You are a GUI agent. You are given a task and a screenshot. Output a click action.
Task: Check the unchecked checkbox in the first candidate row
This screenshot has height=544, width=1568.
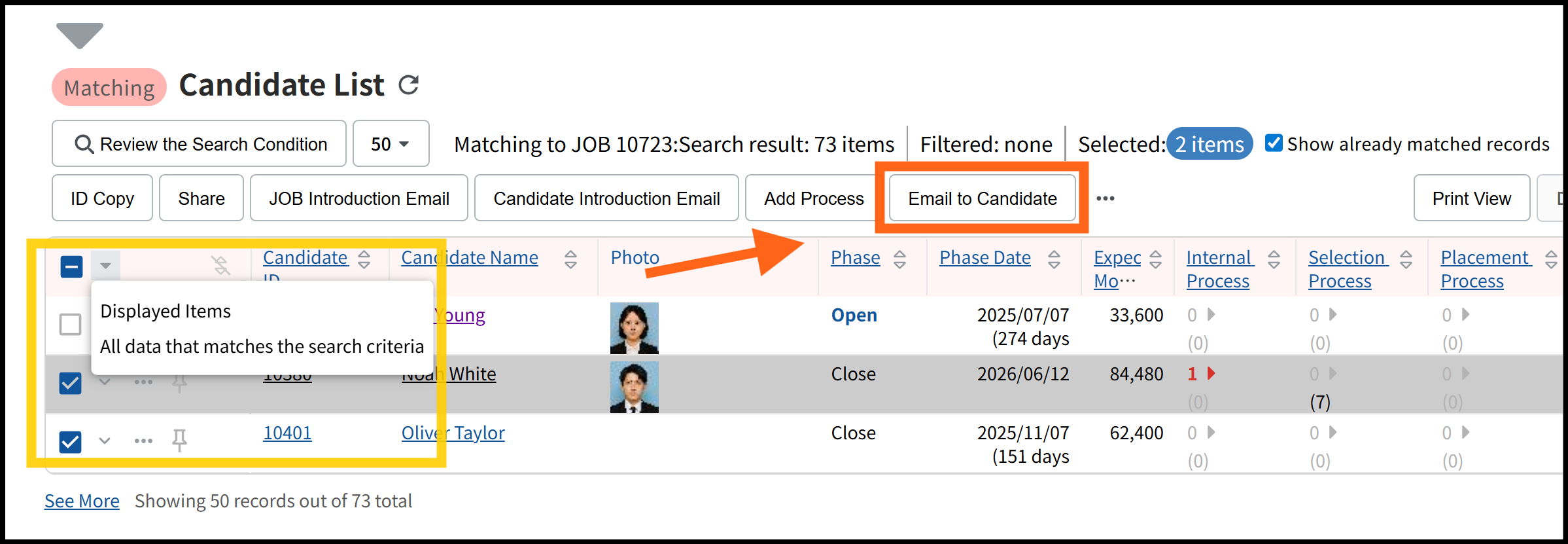coord(71,324)
